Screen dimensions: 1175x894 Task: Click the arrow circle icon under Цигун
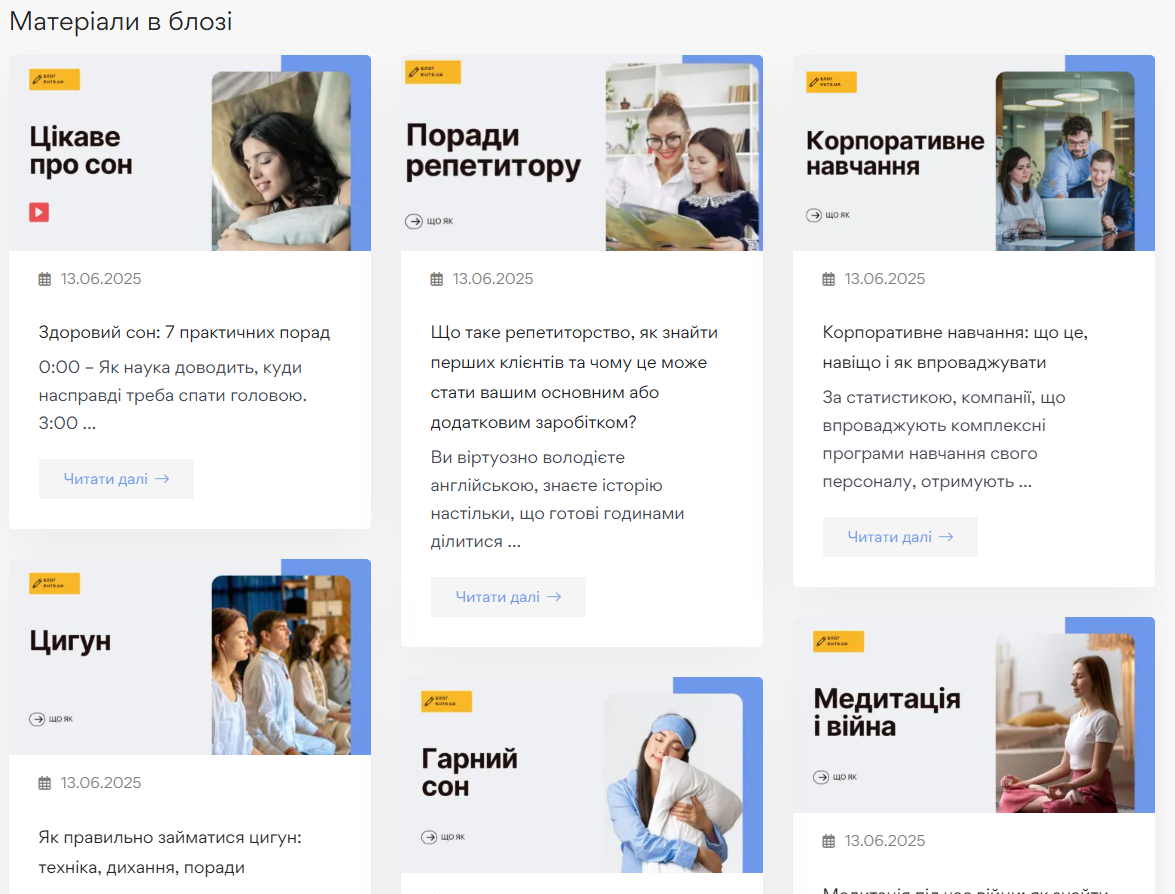click(37, 719)
